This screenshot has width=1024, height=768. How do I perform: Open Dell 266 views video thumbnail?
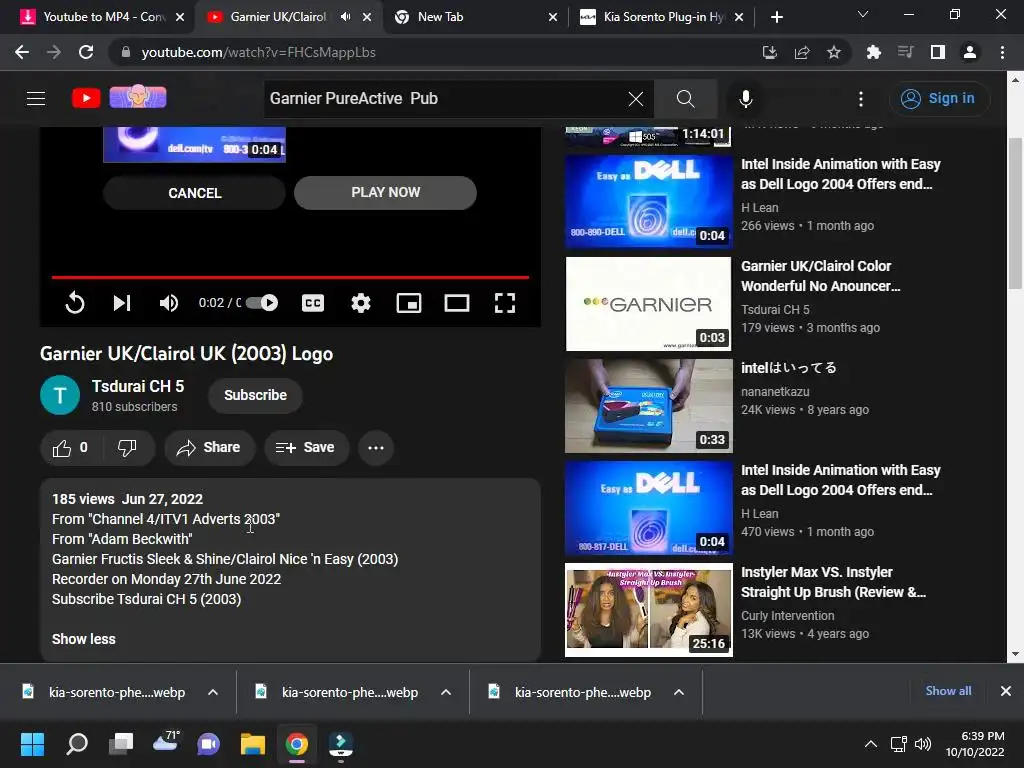click(648, 201)
